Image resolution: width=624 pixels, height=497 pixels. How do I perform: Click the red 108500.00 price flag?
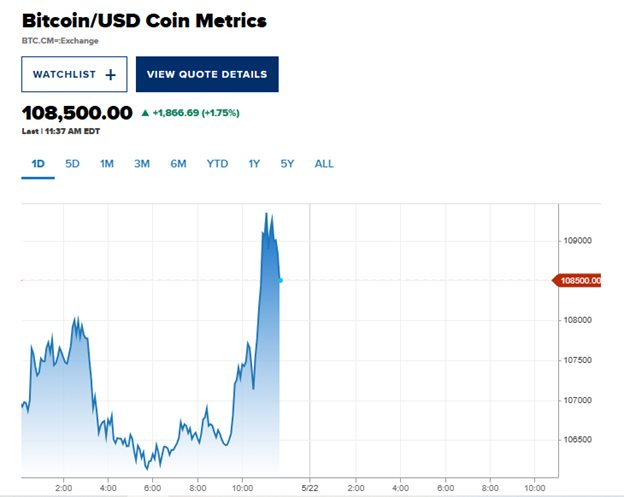tap(579, 281)
